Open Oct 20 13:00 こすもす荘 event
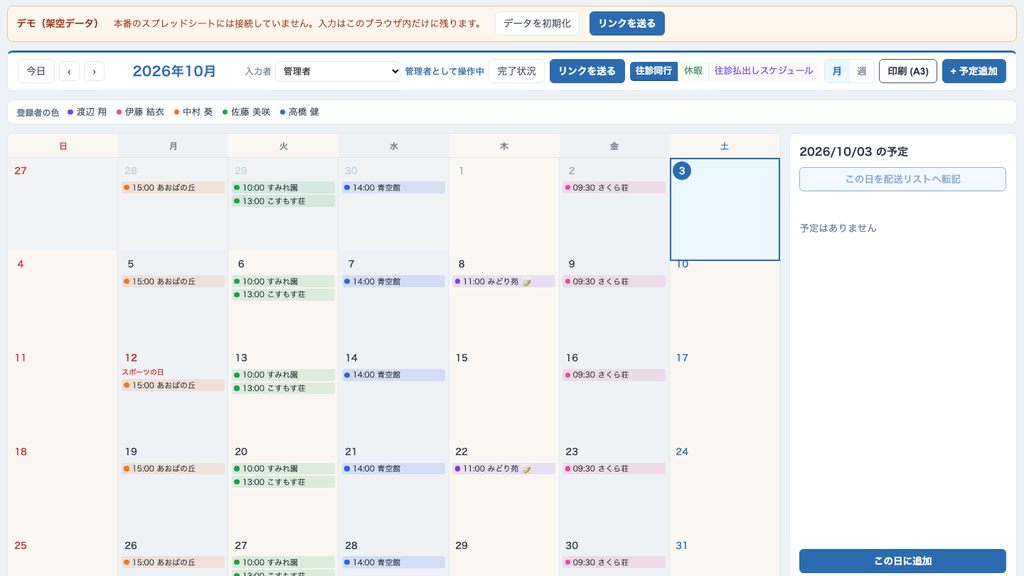Image resolution: width=1024 pixels, height=576 pixels. (x=283, y=482)
